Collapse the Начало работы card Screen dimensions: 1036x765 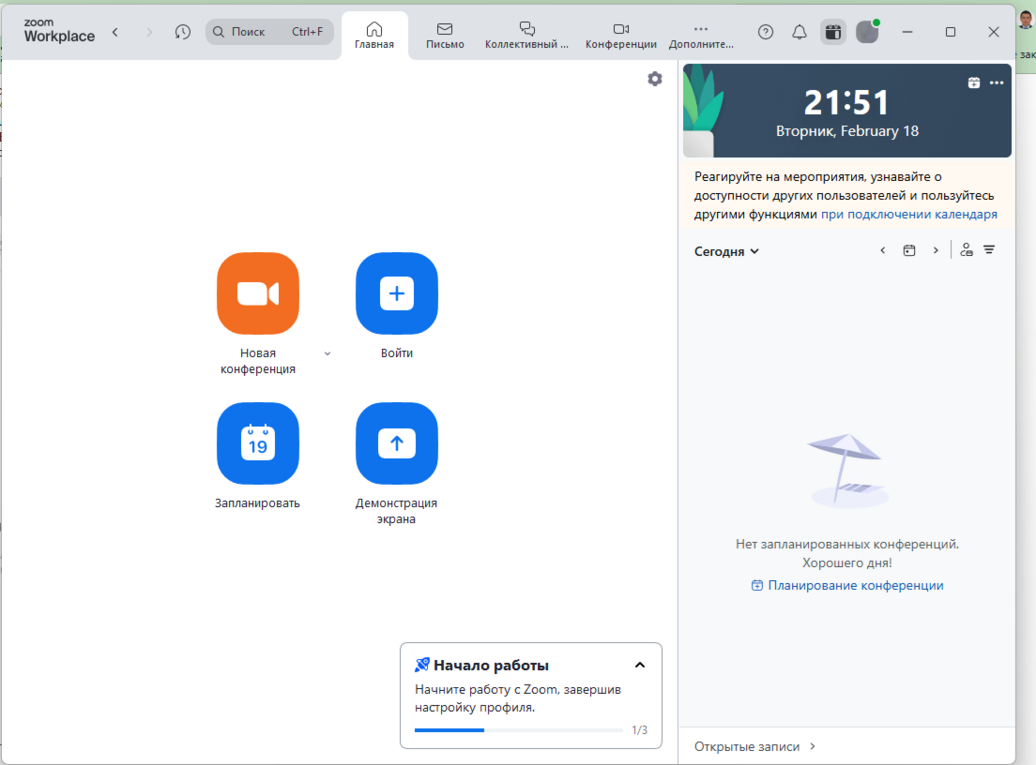[x=640, y=665]
